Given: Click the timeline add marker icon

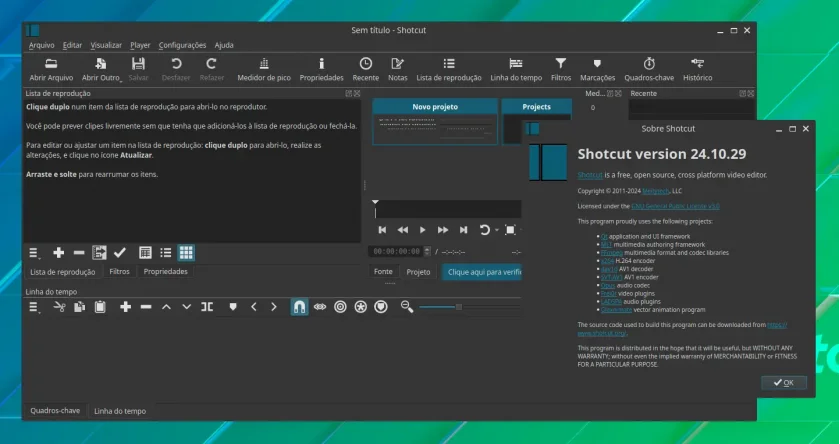Looking at the screenshot, I should 233,307.
